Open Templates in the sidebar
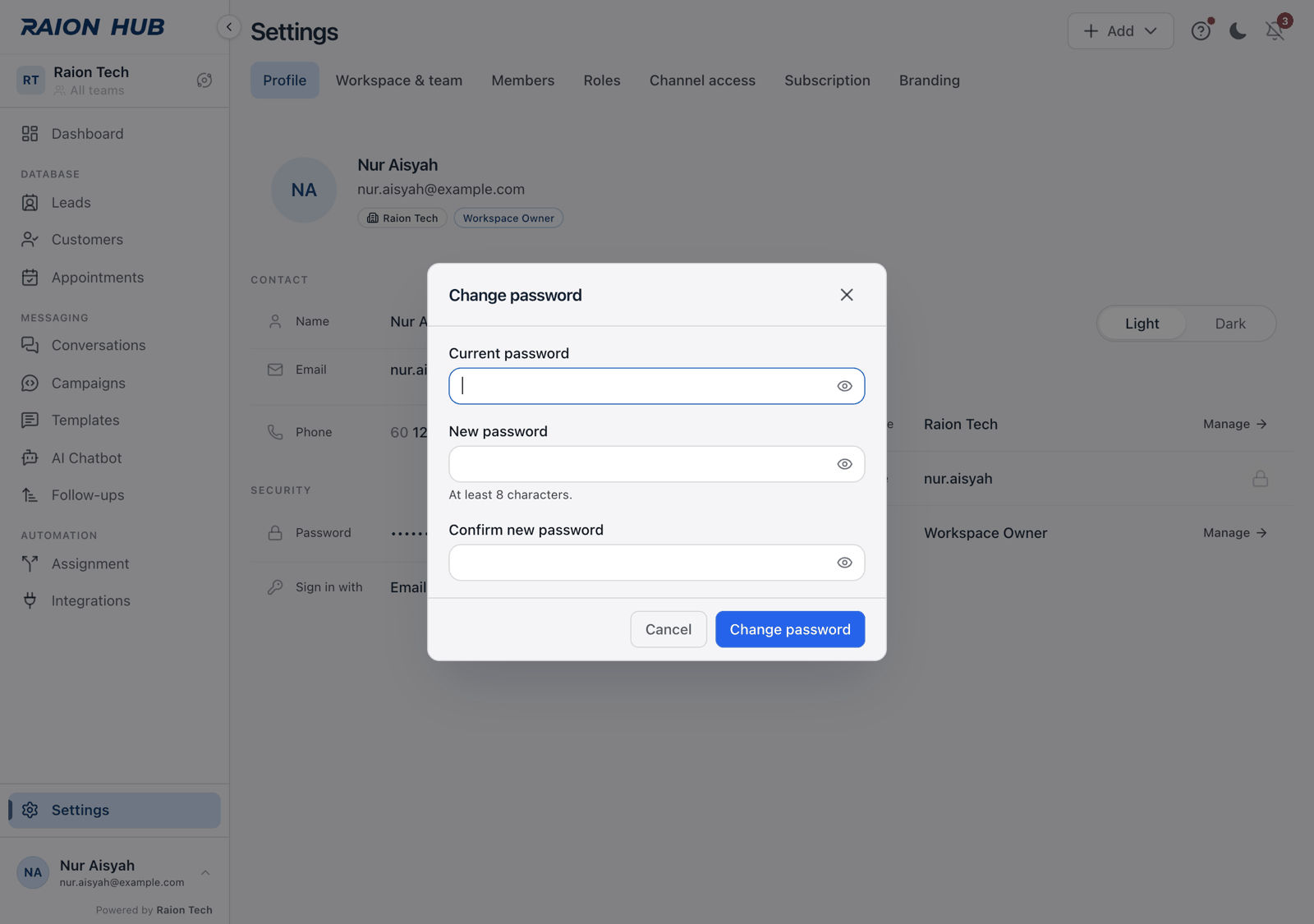This screenshot has height=924, width=1314. pyautogui.click(x=114, y=421)
